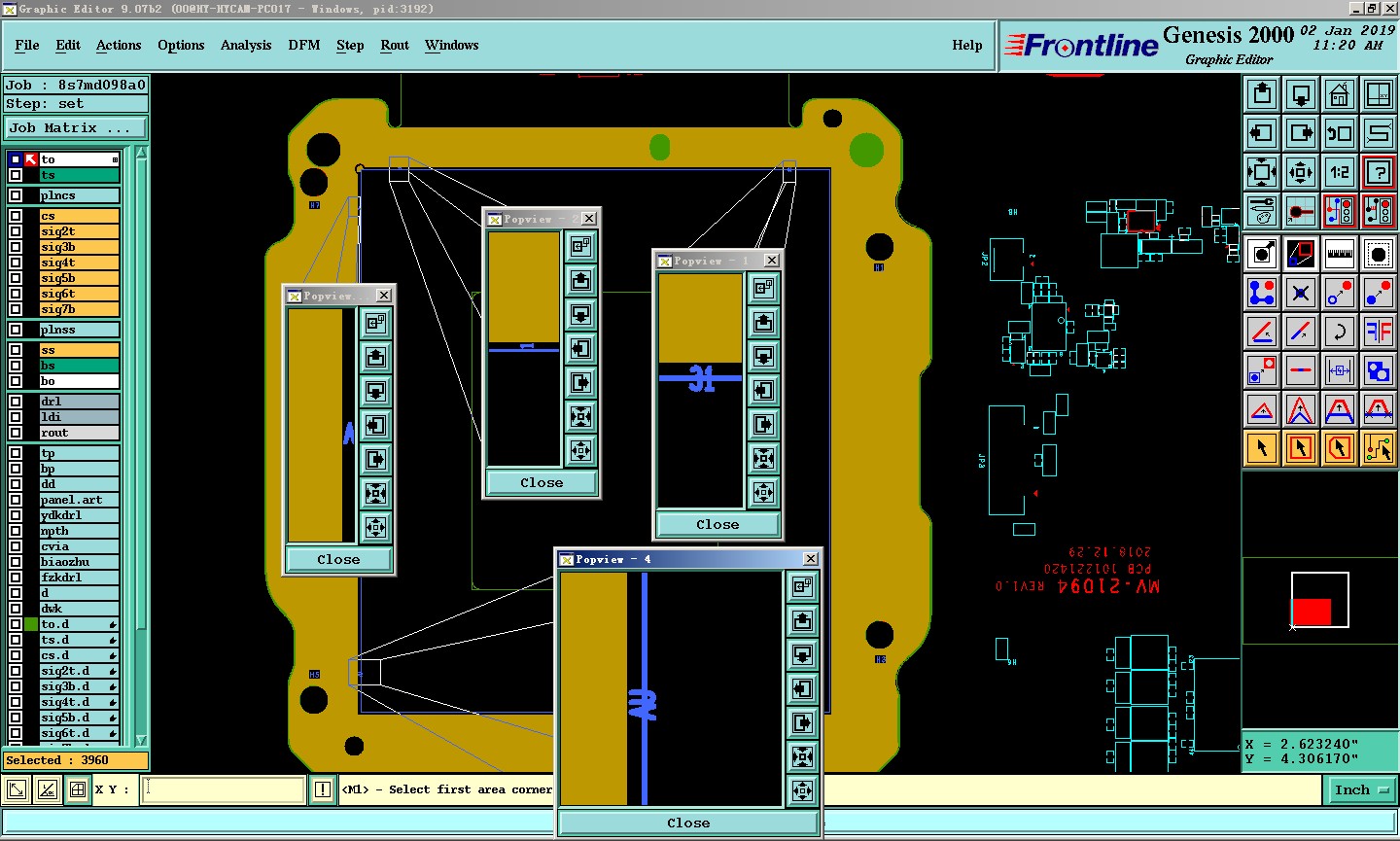Image resolution: width=1400 pixels, height=841 pixels.
Task: Toggle the checkbox for layer cs
Action: [16, 216]
